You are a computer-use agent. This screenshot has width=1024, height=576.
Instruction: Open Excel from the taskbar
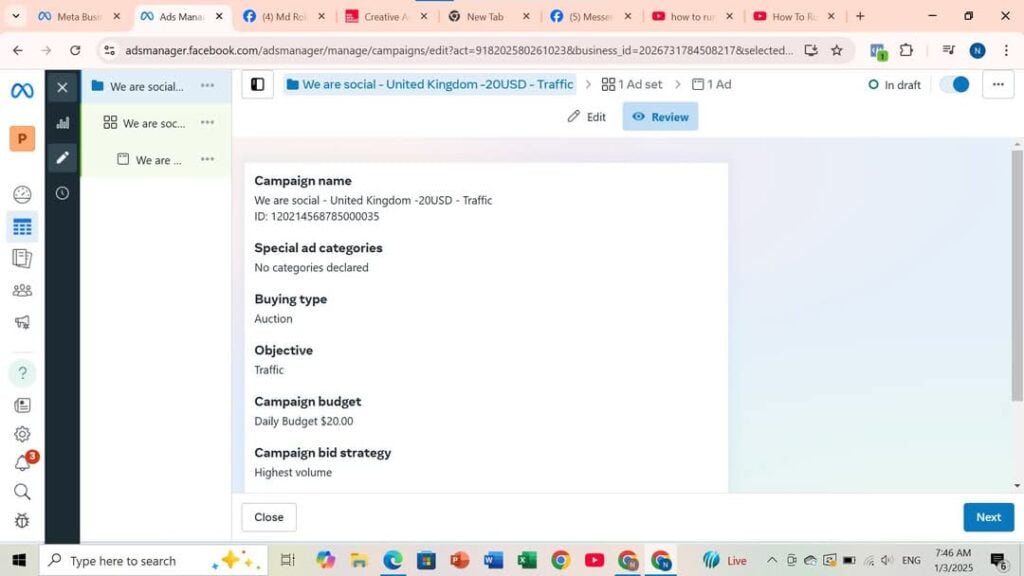pyautogui.click(x=526, y=560)
